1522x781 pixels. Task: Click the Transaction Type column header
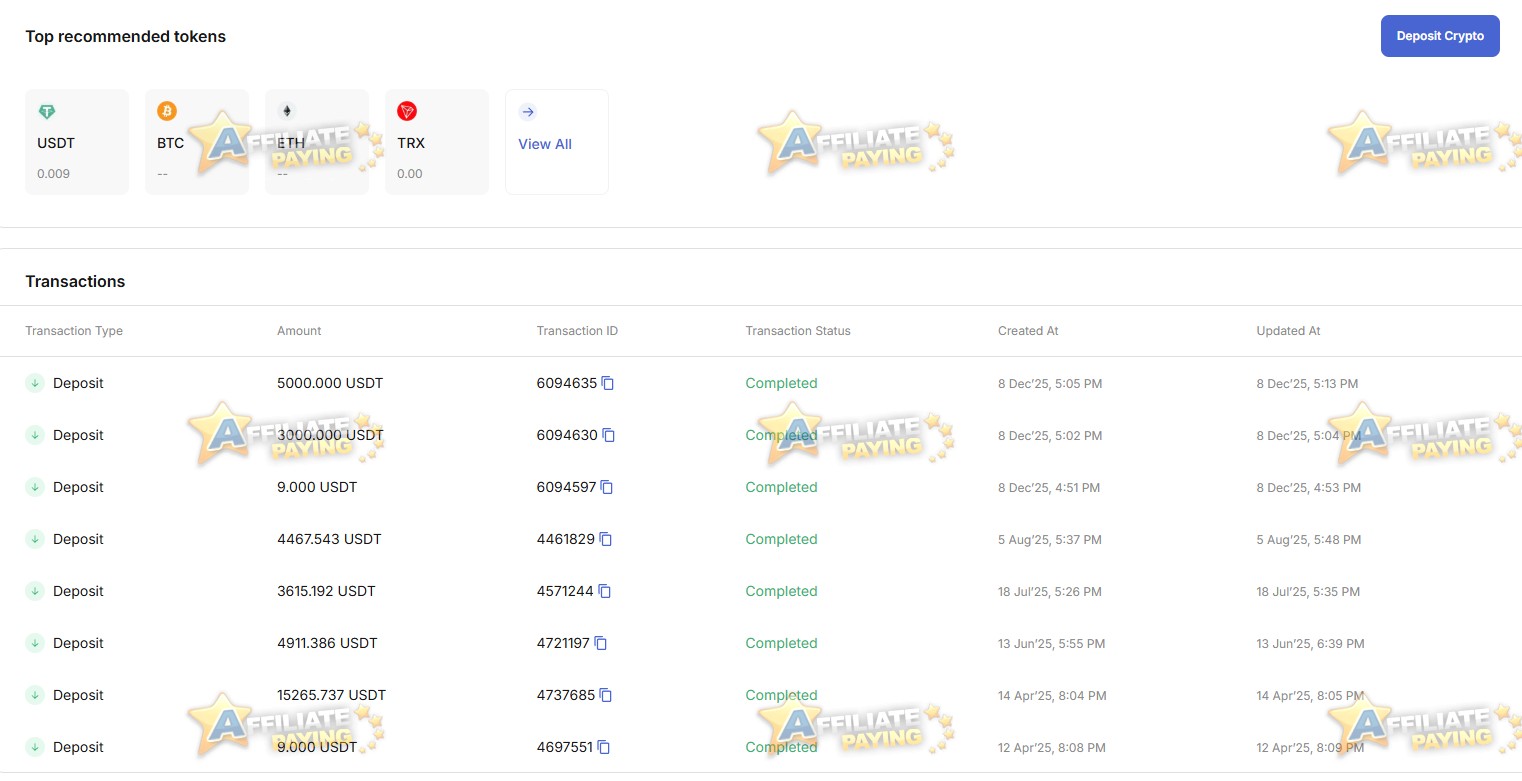pyautogui.click(x=74, y=331)
